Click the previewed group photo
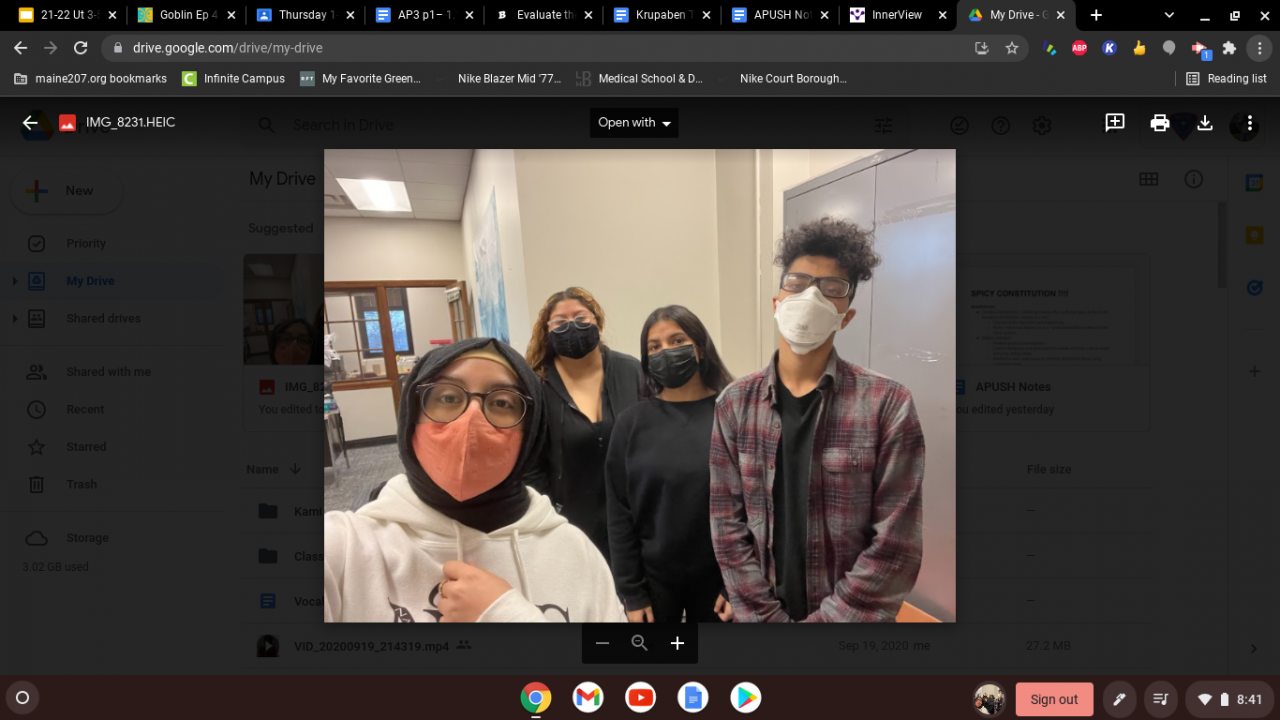Viewport: 1280px width, 720px height. point(640,386)
